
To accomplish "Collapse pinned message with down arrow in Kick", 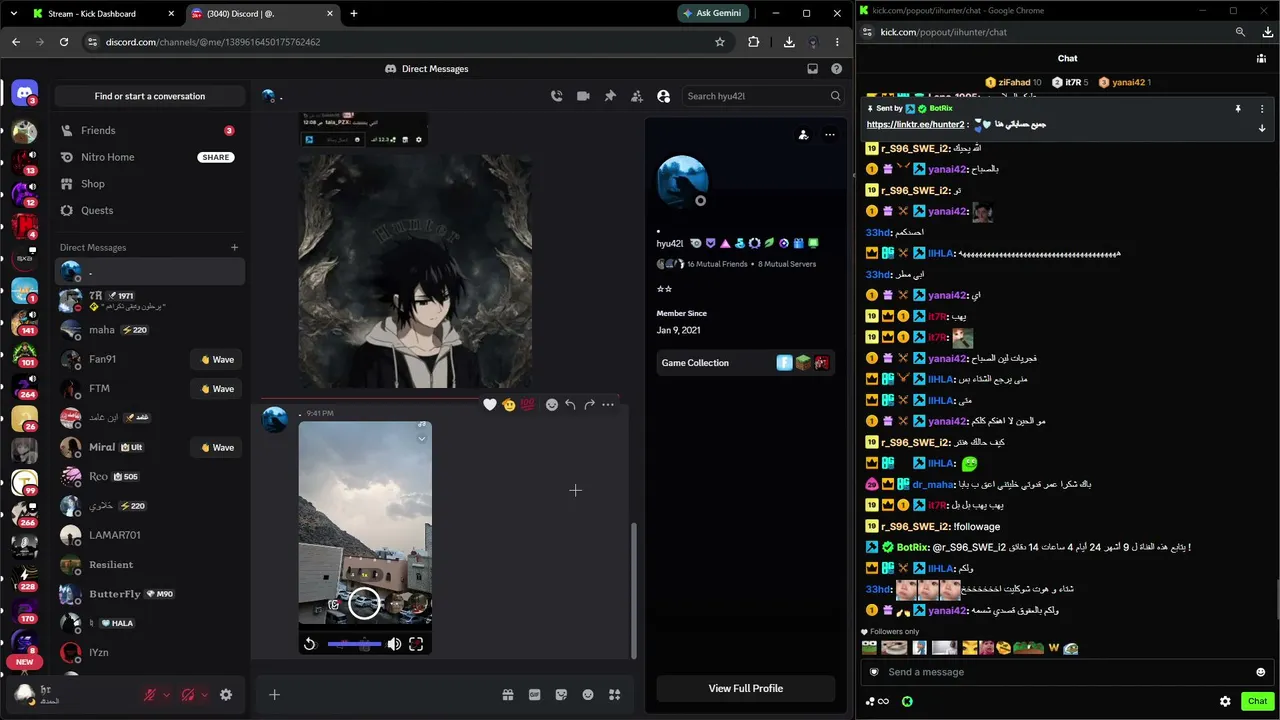I will pos(1262,128).
